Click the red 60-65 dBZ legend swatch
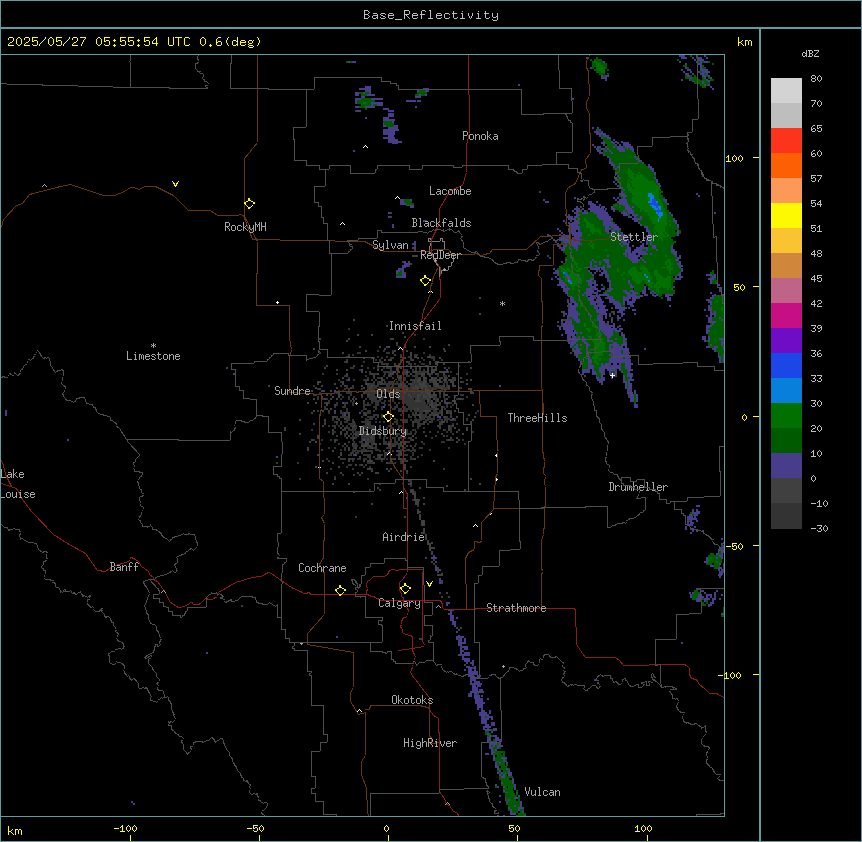862x842 pixels. [786, 140]
